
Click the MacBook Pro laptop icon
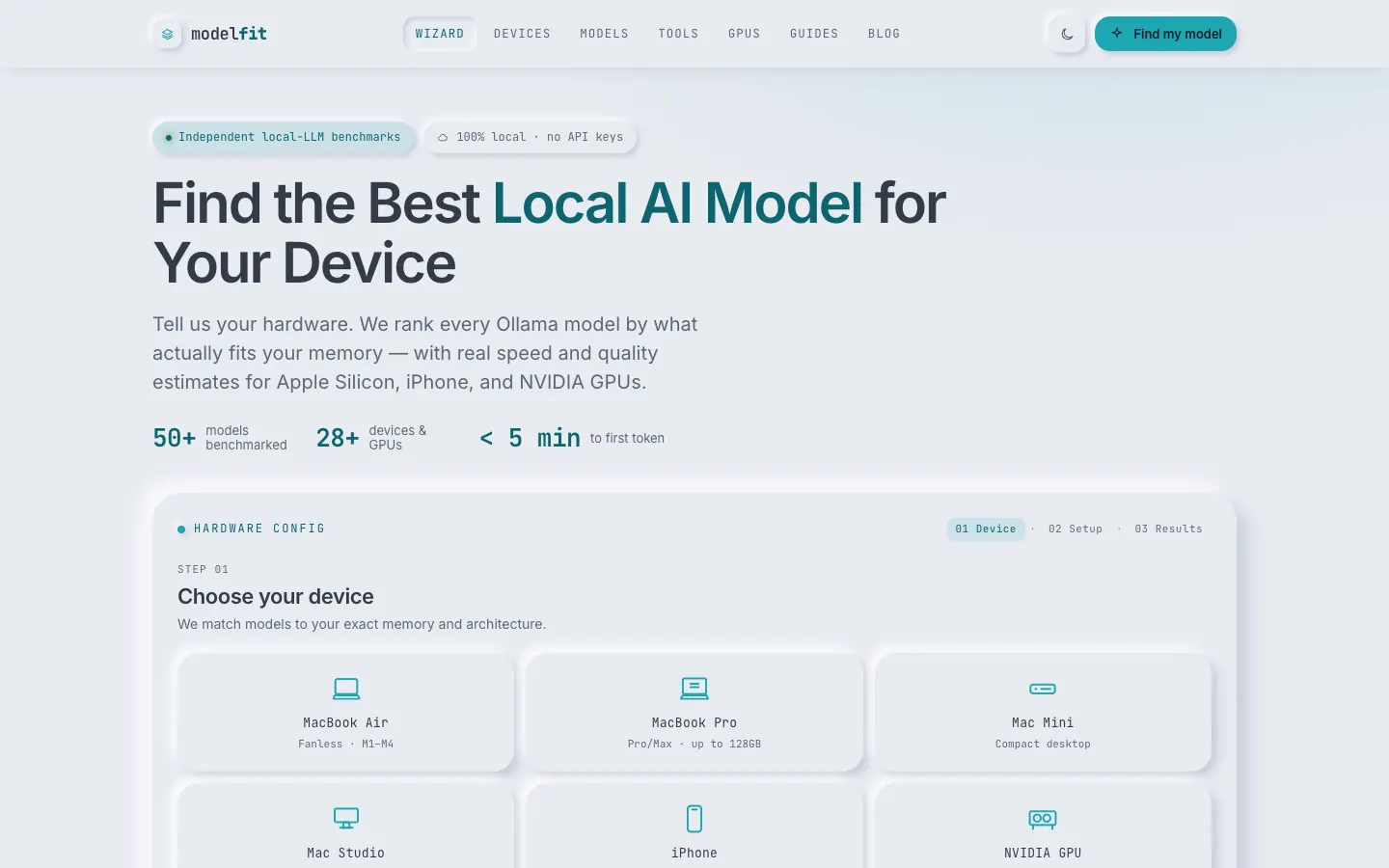[x=694, y=689]
